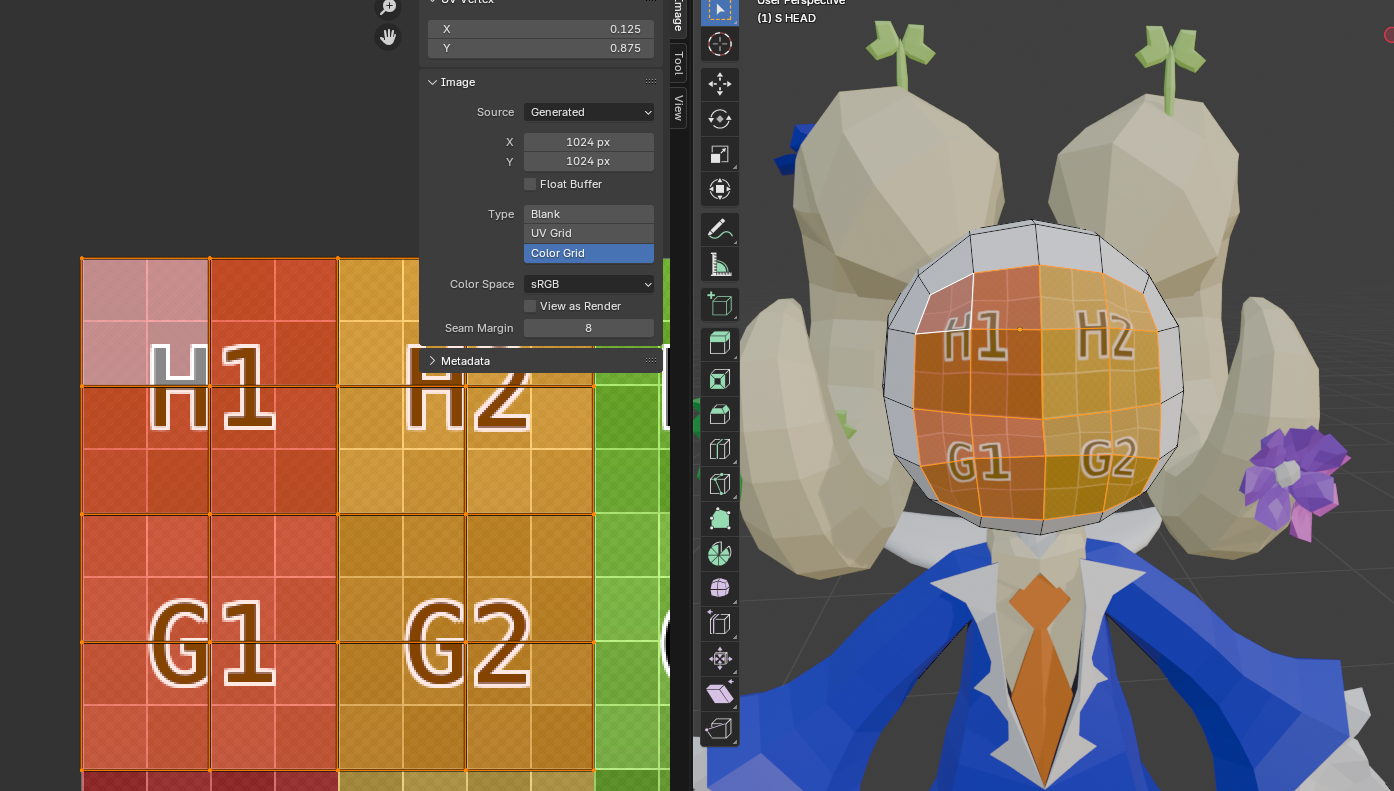
Task: Click the Seam Margin field showing 8
Action: pos(589,328)
